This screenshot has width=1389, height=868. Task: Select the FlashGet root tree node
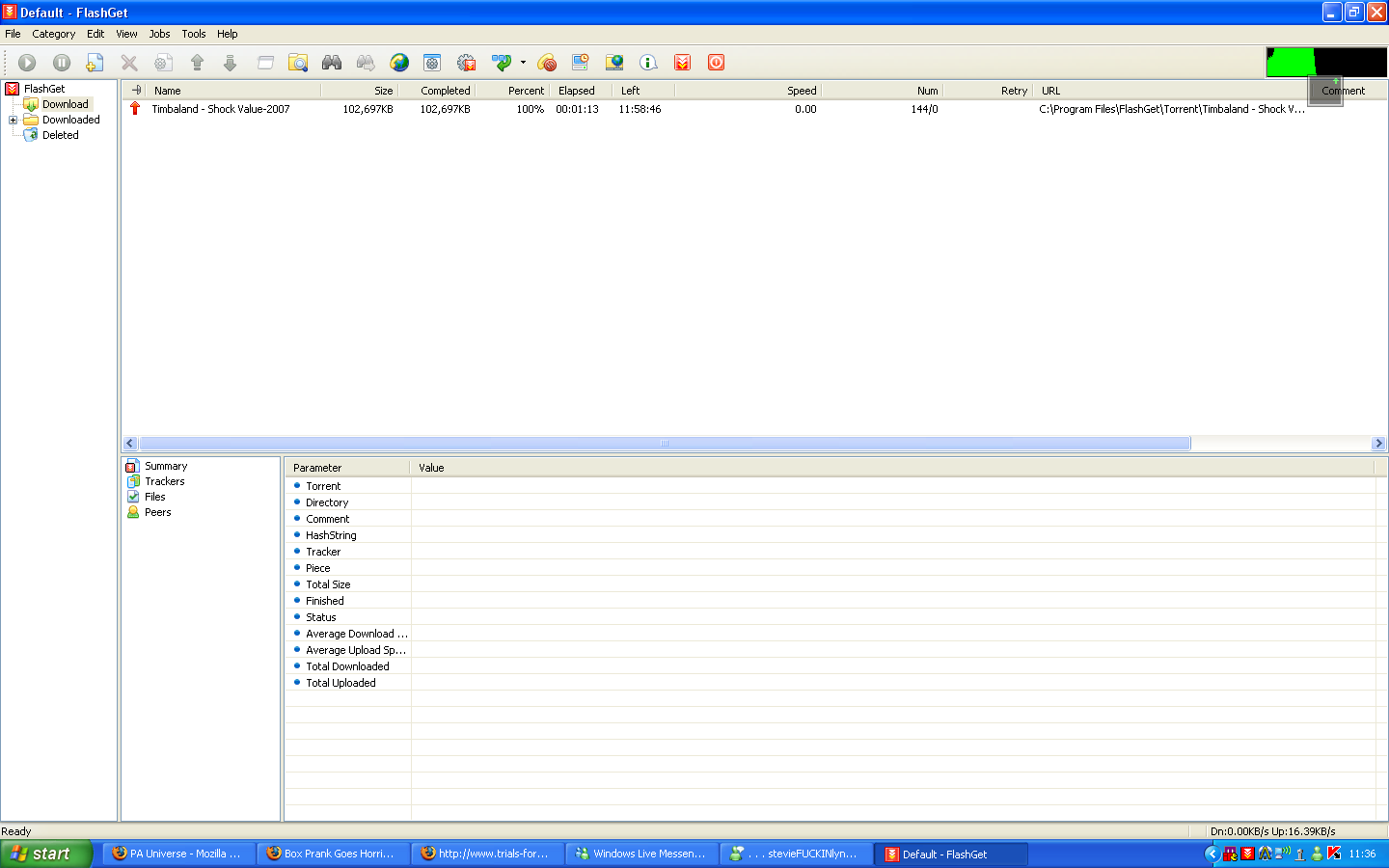44,89
